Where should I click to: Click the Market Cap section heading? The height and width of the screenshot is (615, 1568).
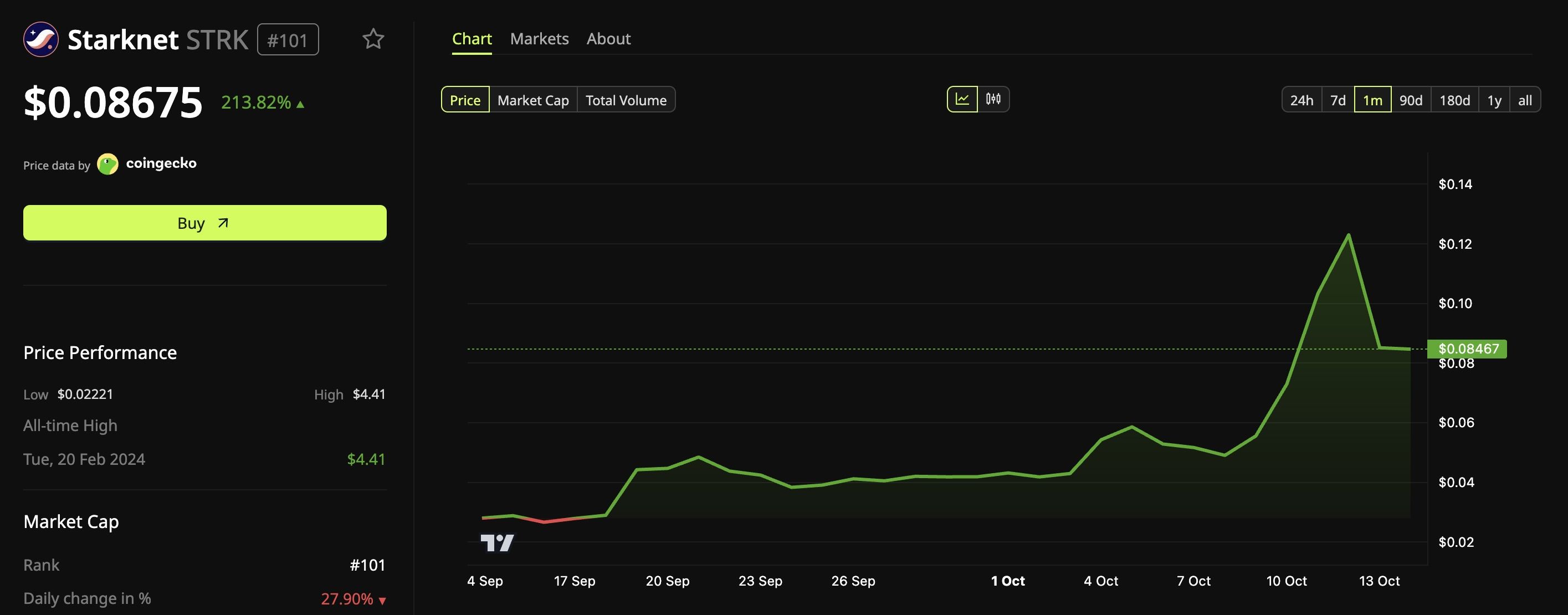(x=71, y=522)
